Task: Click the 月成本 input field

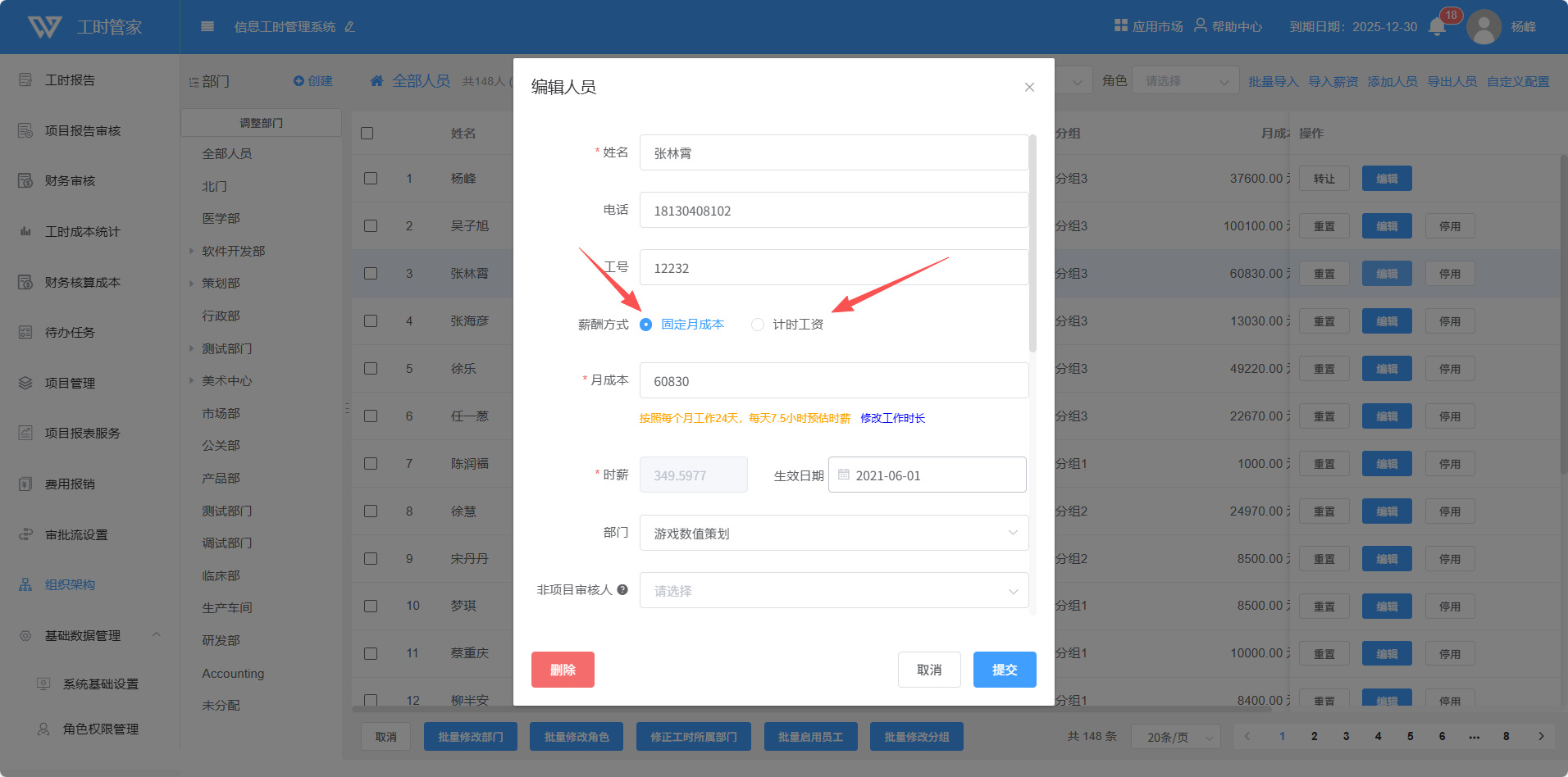Action: point(833,381)
